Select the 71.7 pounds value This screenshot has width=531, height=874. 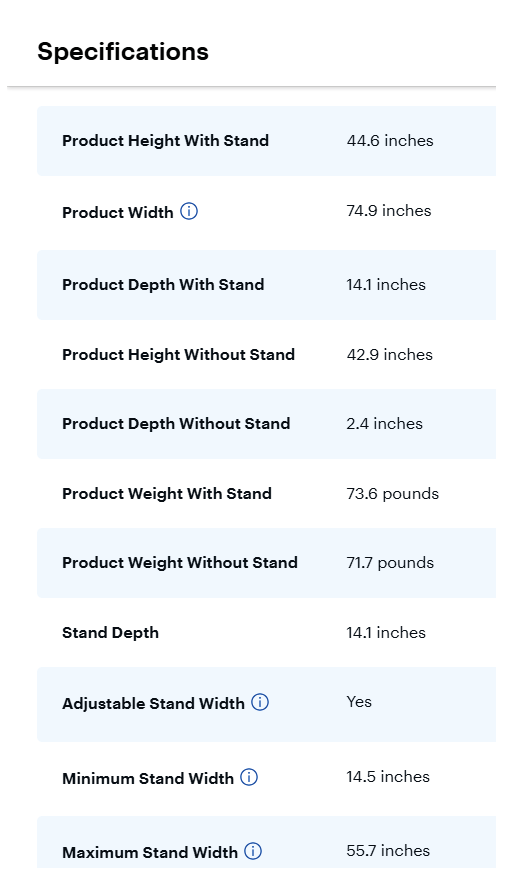click(390, 563)
